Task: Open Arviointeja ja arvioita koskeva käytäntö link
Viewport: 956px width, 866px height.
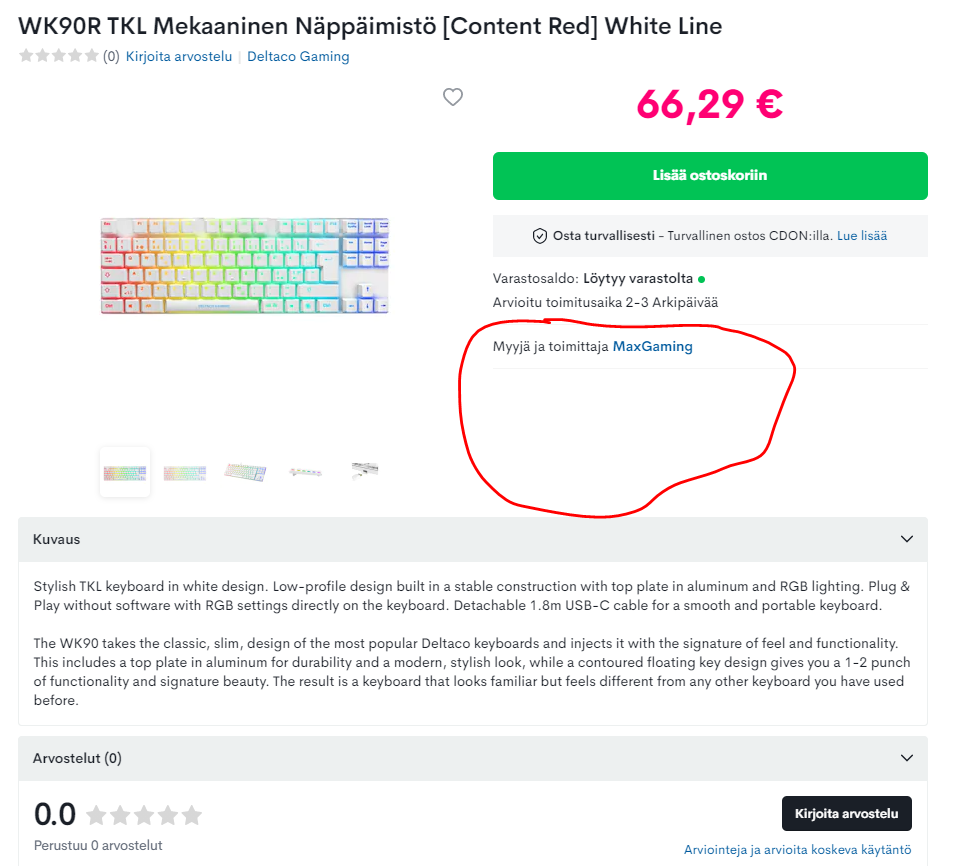Action: 797,850
